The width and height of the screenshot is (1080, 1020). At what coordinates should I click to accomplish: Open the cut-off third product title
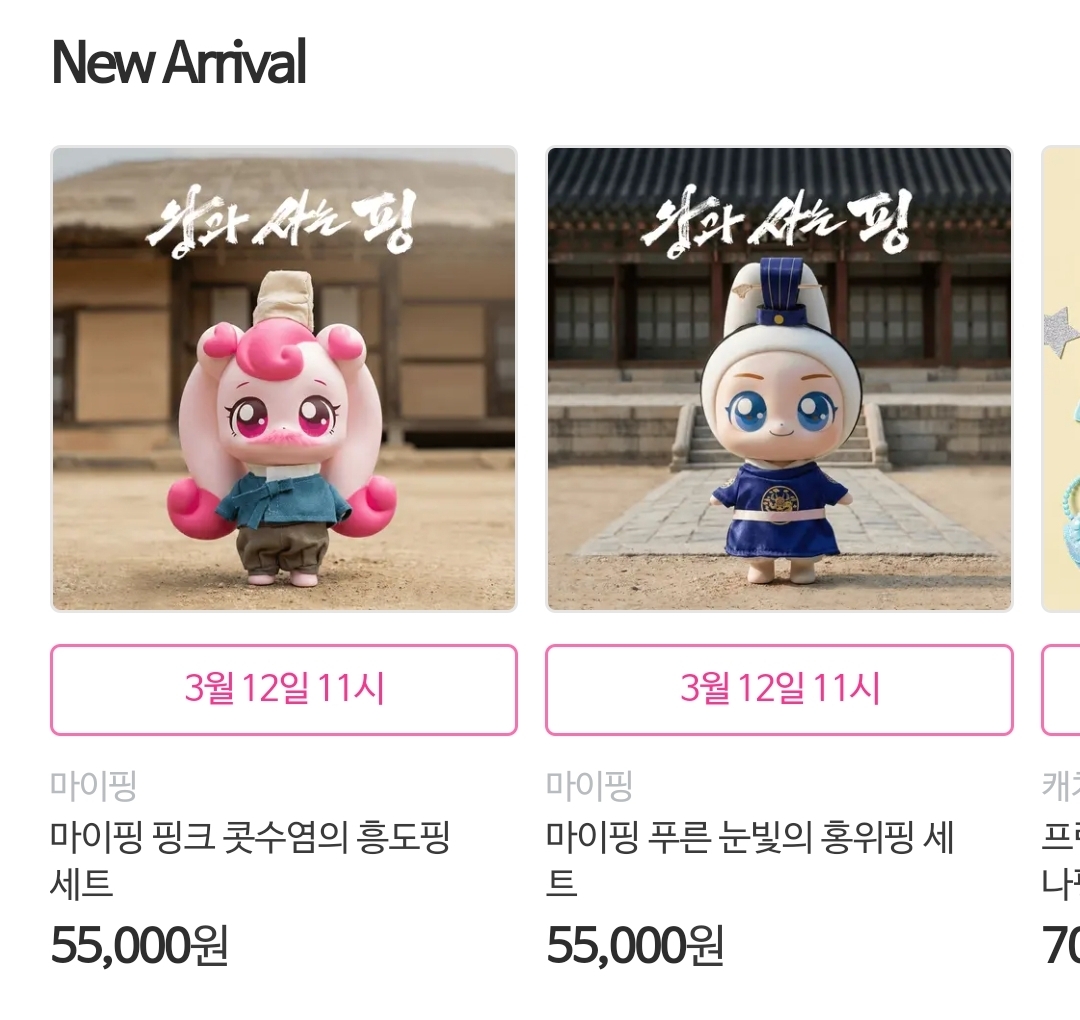[1061, 860]
